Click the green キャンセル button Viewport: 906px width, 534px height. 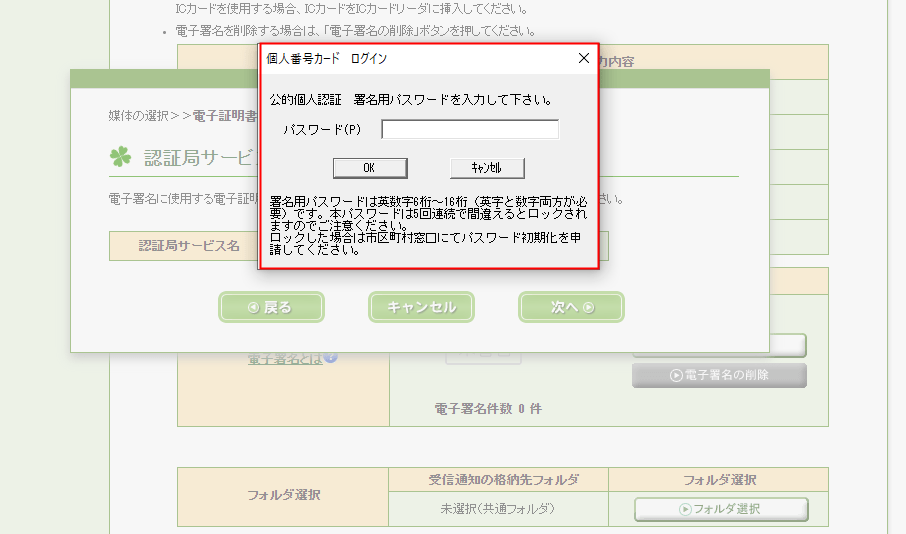coord(421,308)
